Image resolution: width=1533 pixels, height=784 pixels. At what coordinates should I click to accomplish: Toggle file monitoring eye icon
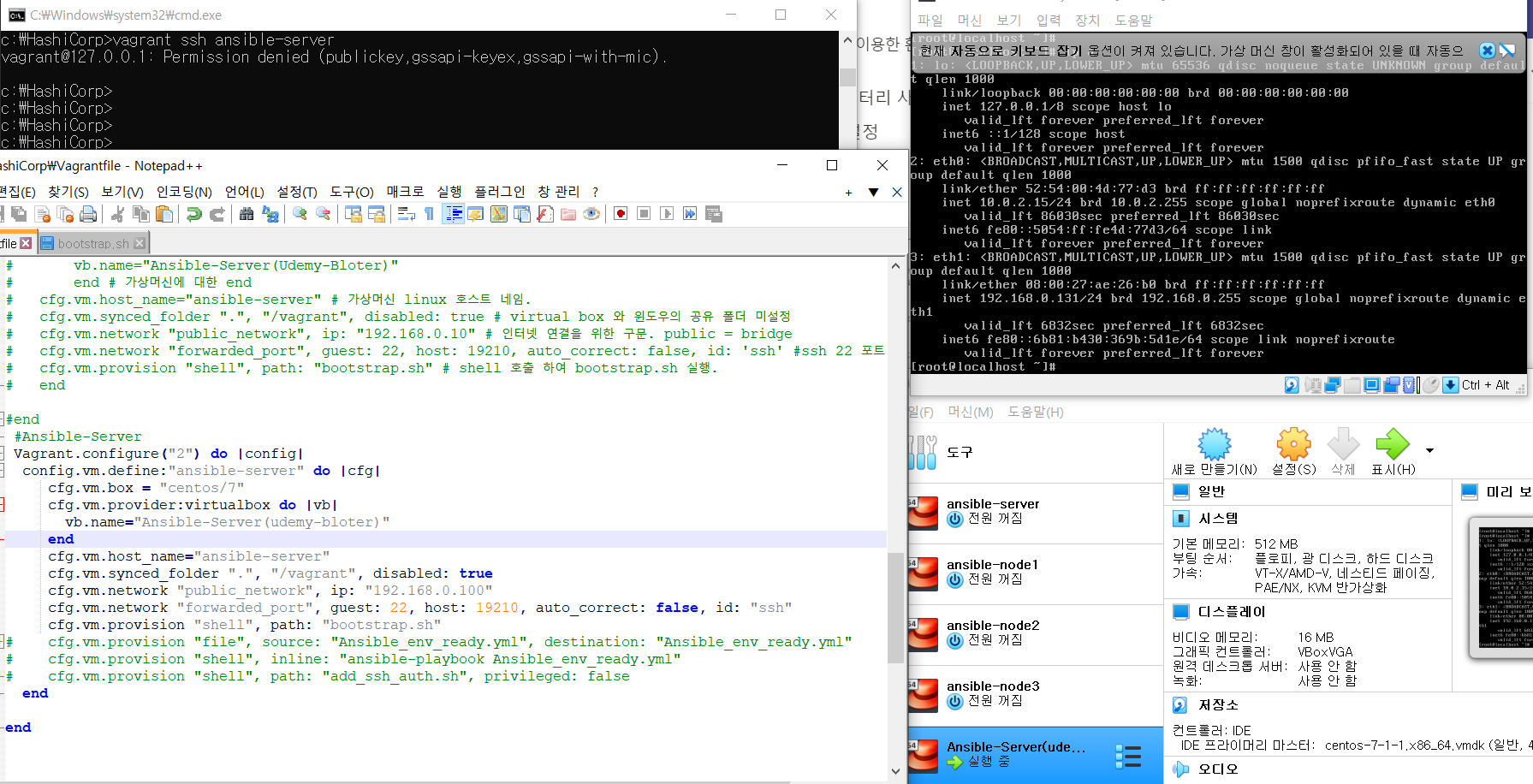pos(591,214)
